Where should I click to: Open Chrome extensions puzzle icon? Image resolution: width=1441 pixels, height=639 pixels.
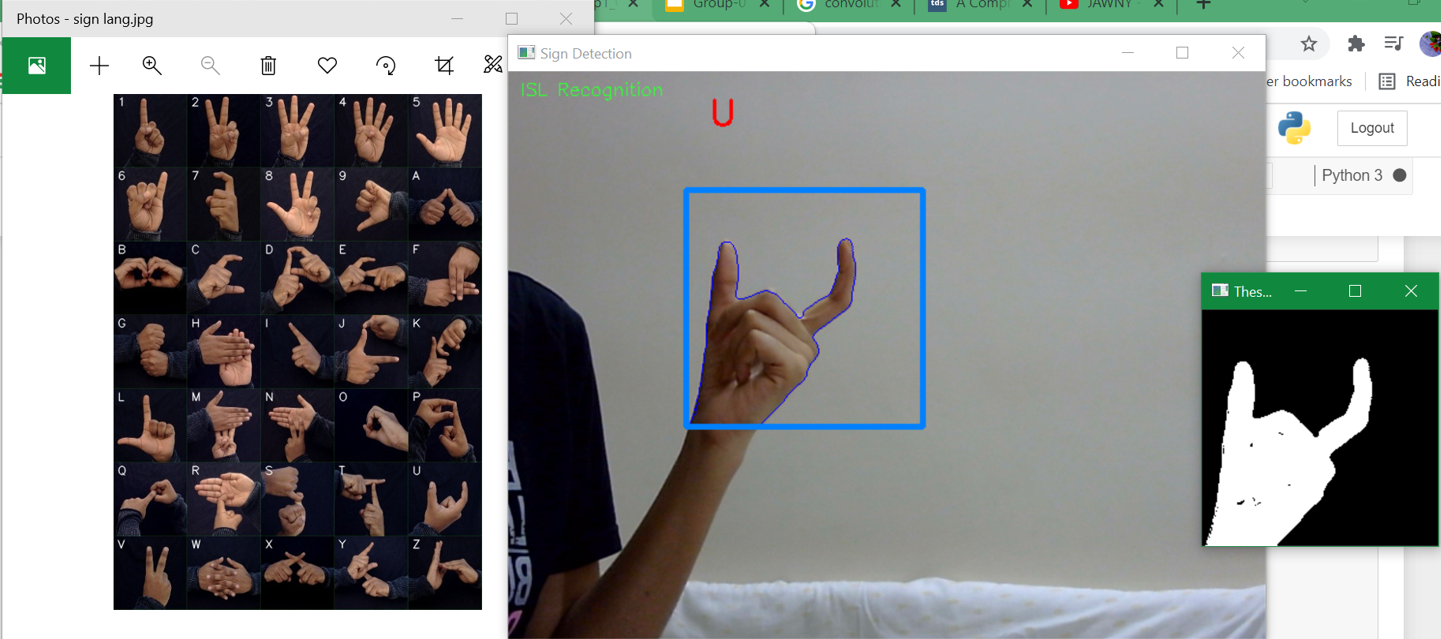tap(1356, 43)
